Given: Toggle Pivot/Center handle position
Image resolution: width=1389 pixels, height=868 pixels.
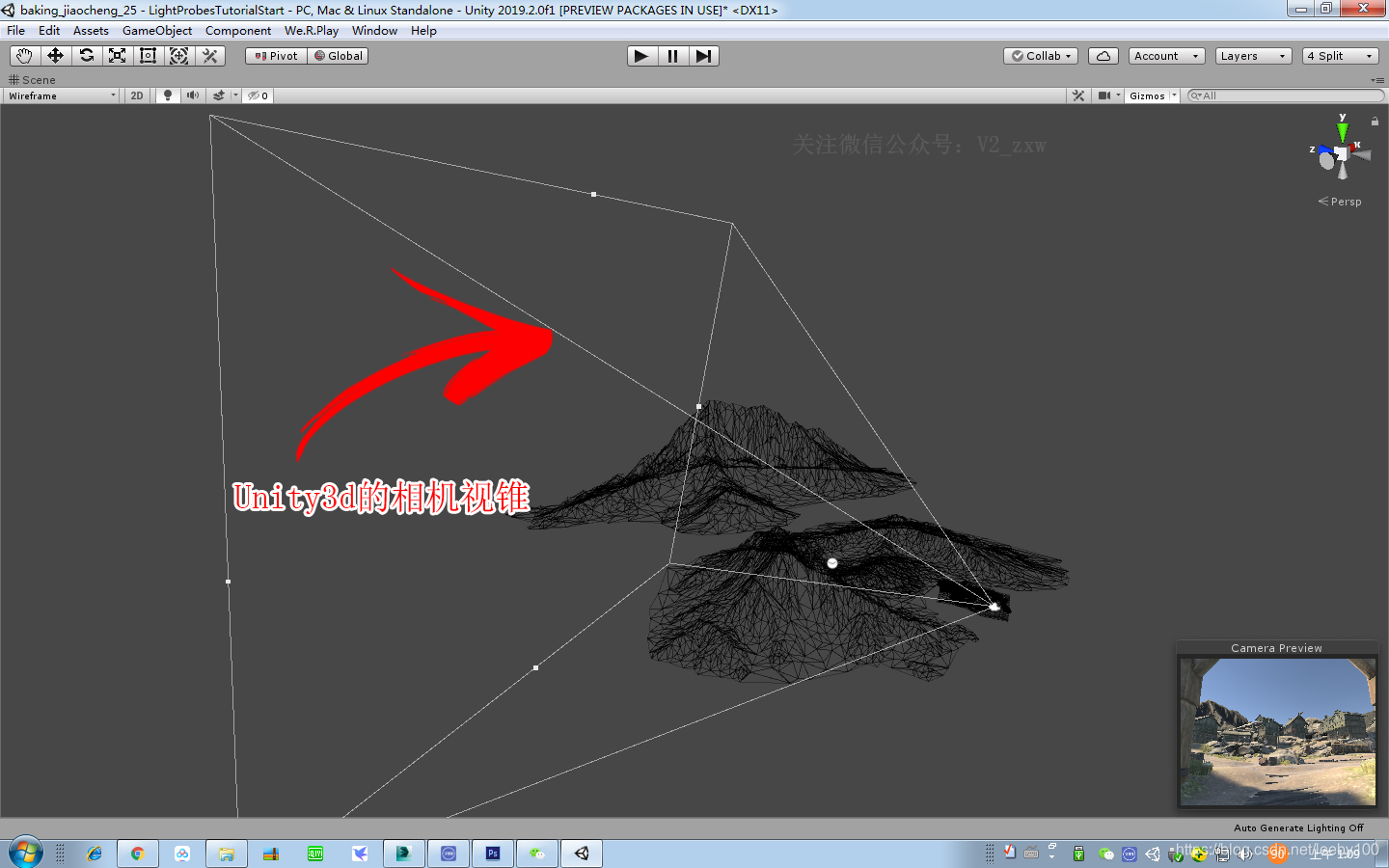Looking at the screenshot, I should 276,56.
